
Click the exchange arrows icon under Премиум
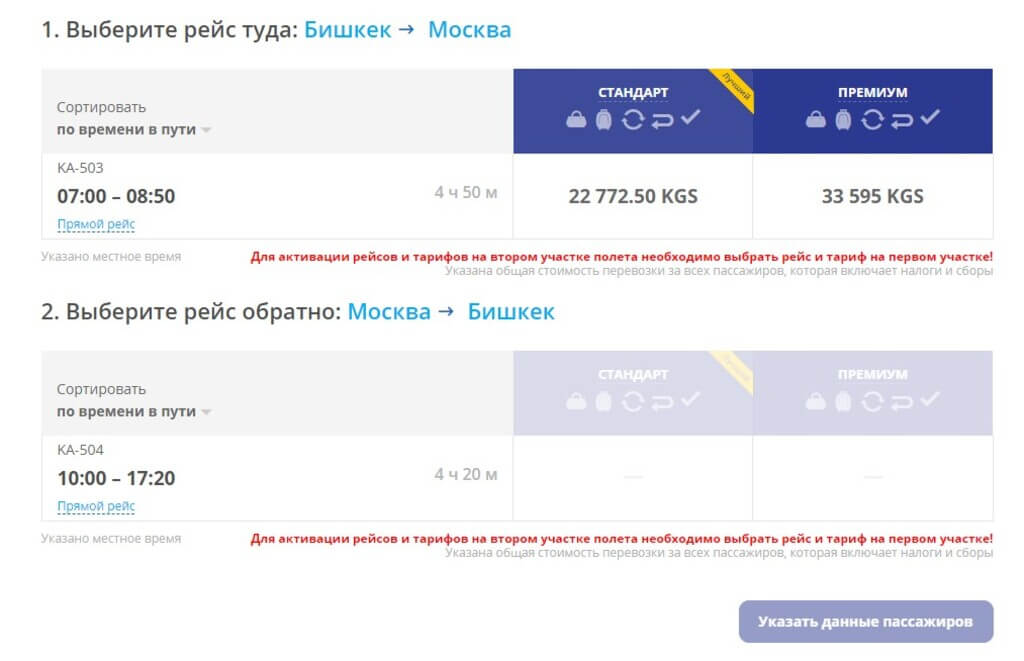[x=872, y=120]
